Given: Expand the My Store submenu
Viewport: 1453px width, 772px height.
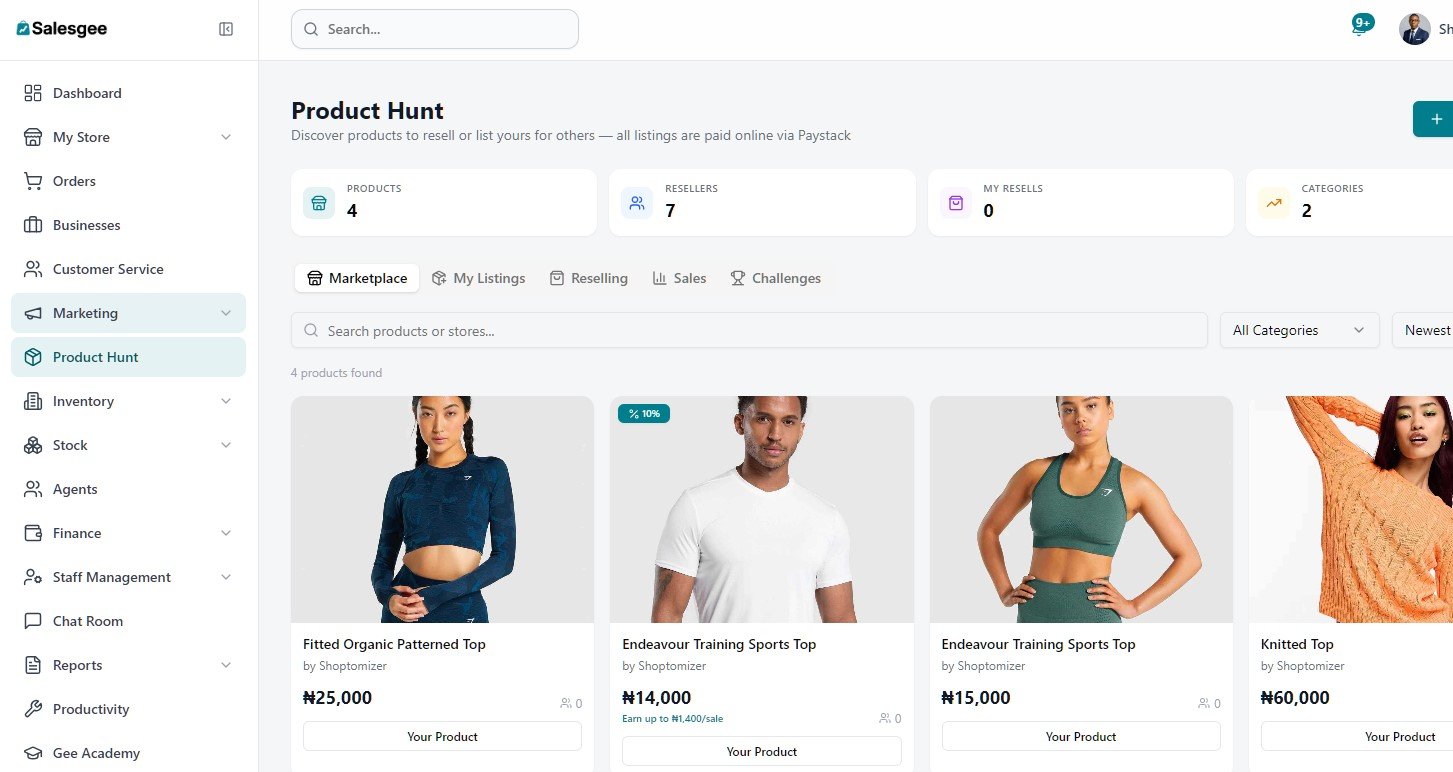Looking at the screenshot, I should click(226, 137).
